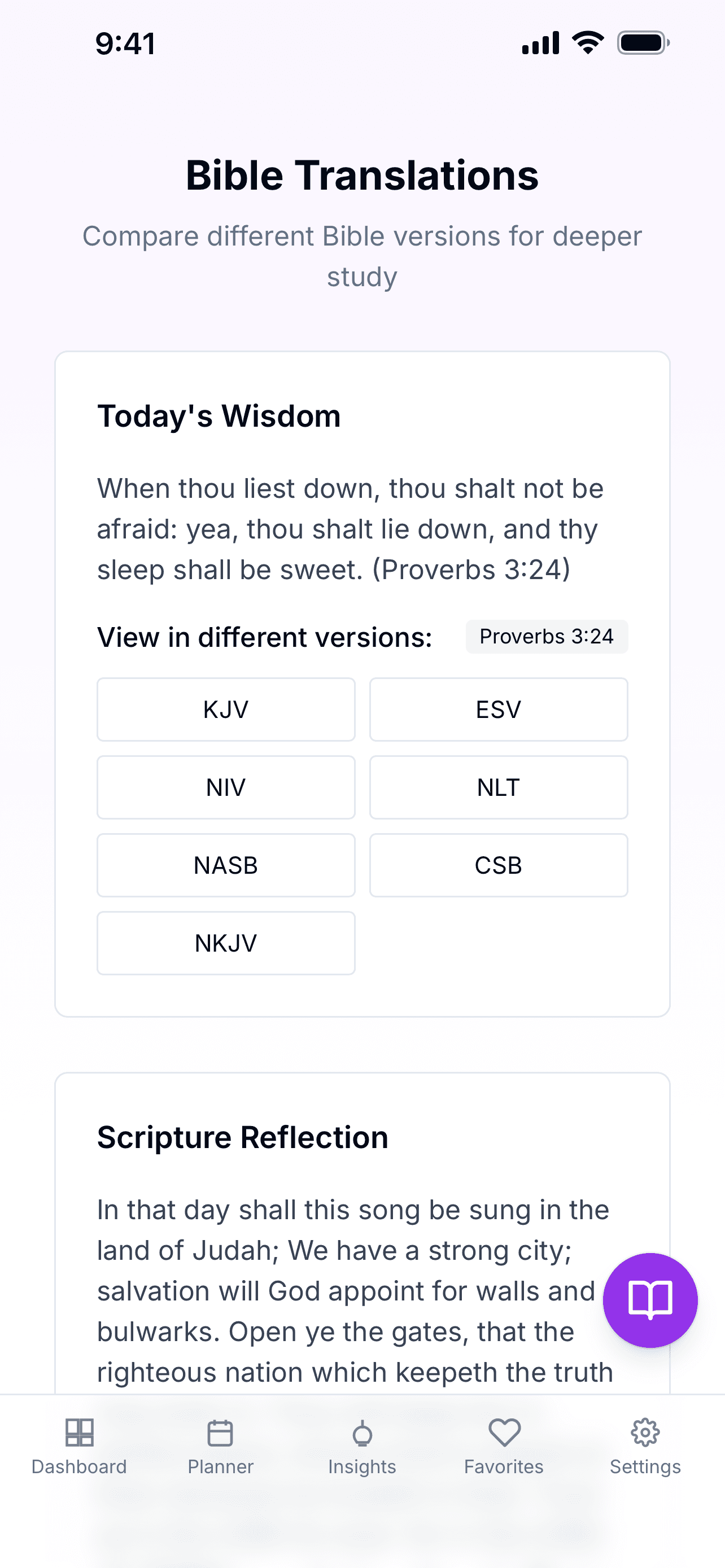
Task: Tap the Today's Wisdom verse text
Action: coord(350,529)
